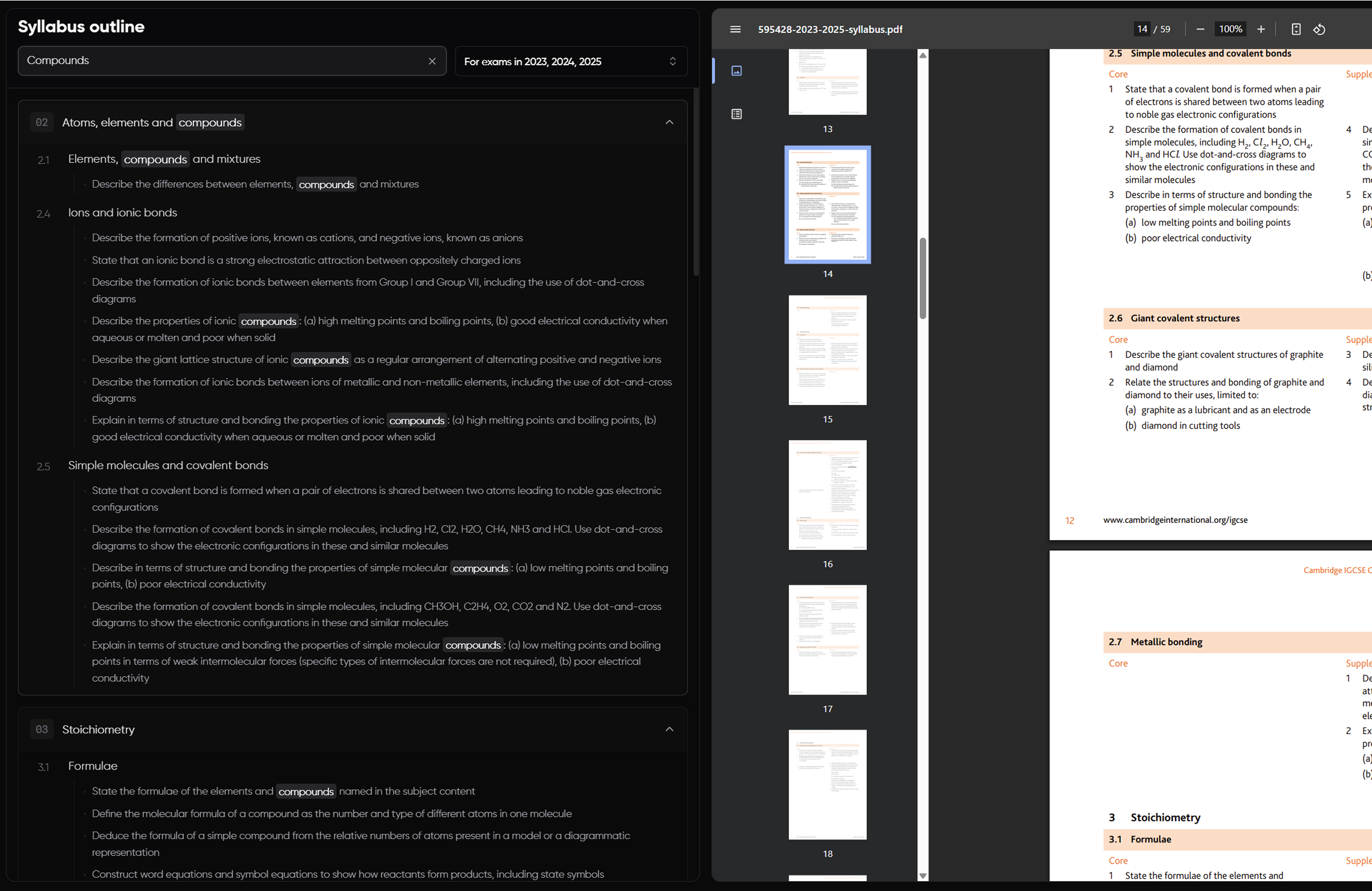The width and height of the screenshot is (1372, 891).
Task: Click objective on metallic and non-metallic ion bonds
Action: 382,390
